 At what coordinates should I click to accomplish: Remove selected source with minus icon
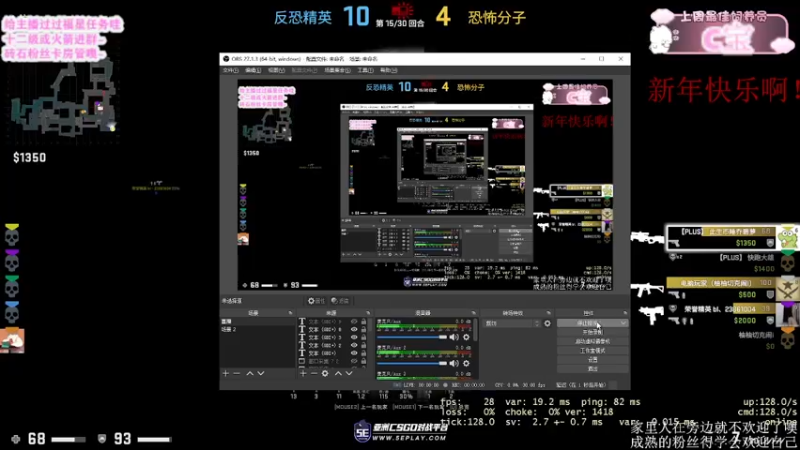314,373
